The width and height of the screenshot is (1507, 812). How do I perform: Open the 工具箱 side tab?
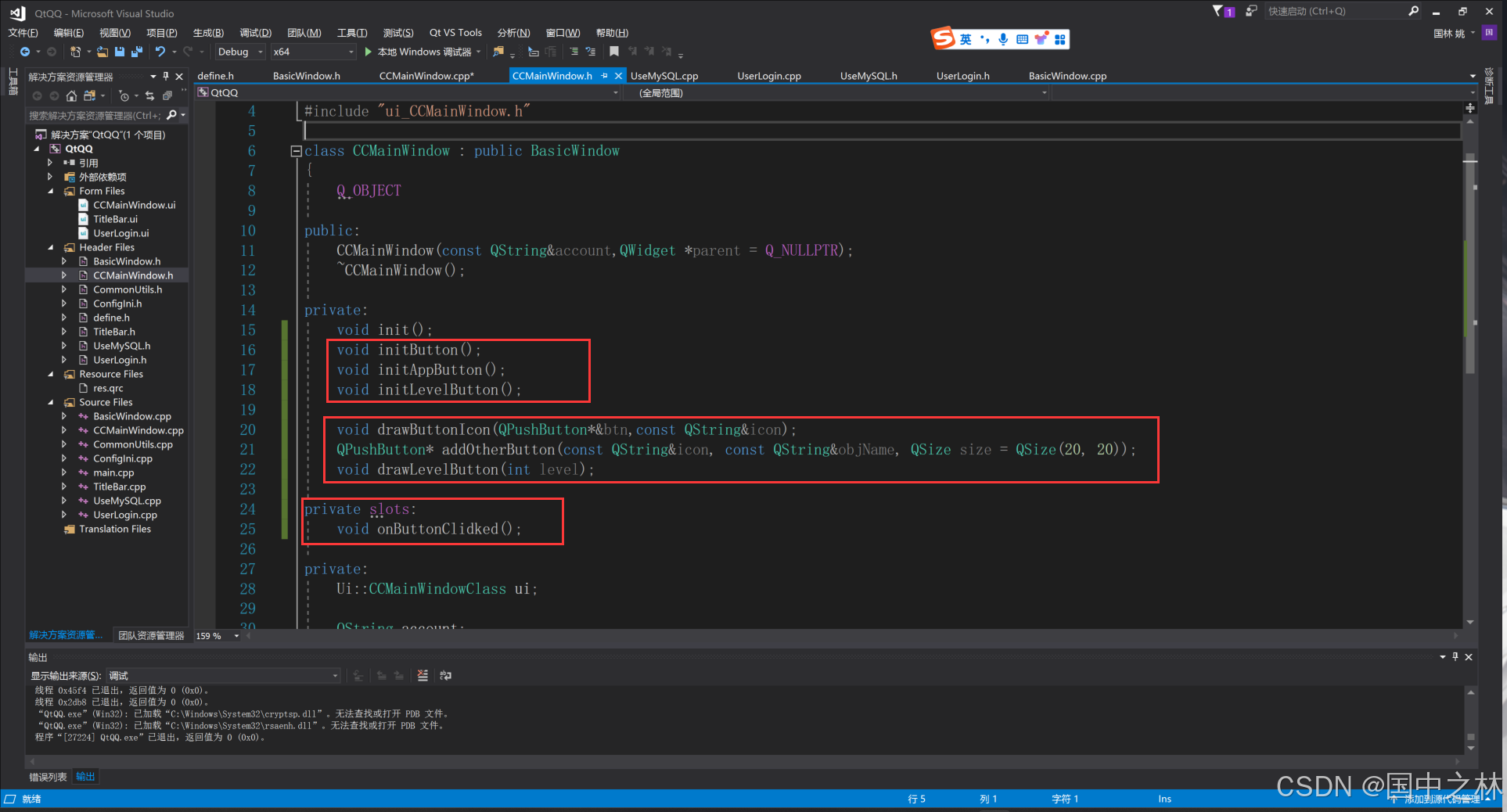13,81
